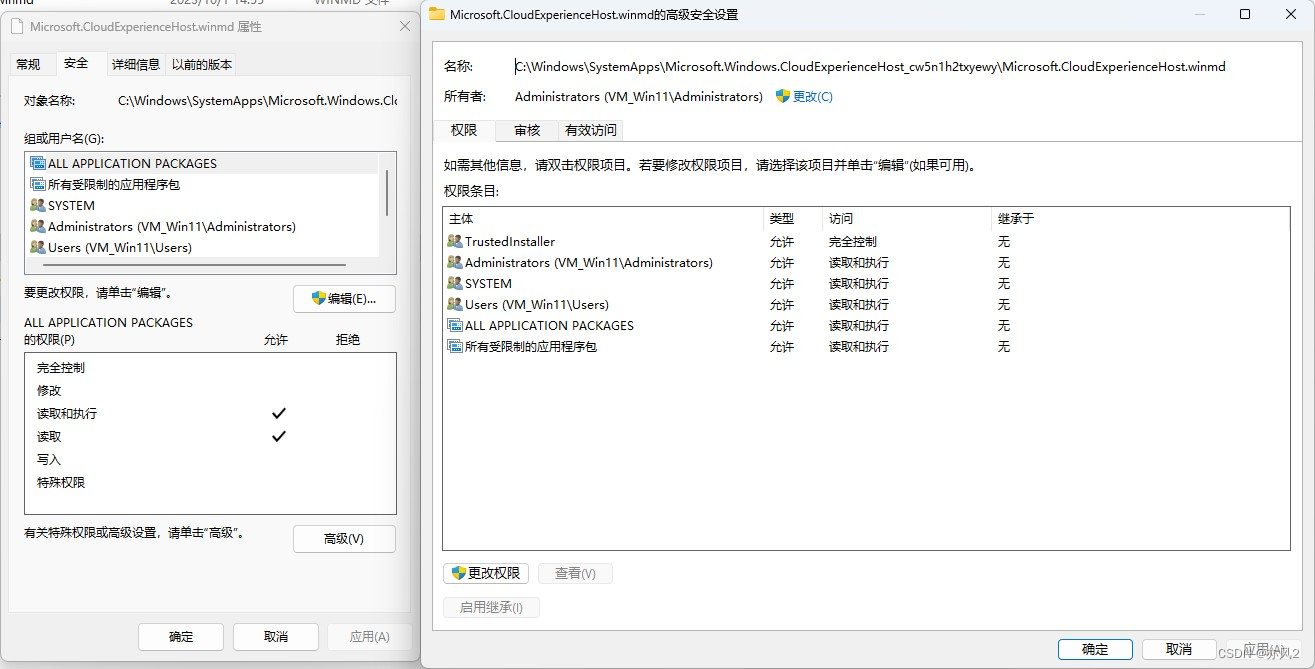Click 取消 in the Advanced Security window

pyautogui.click(x=1179, y=649)
